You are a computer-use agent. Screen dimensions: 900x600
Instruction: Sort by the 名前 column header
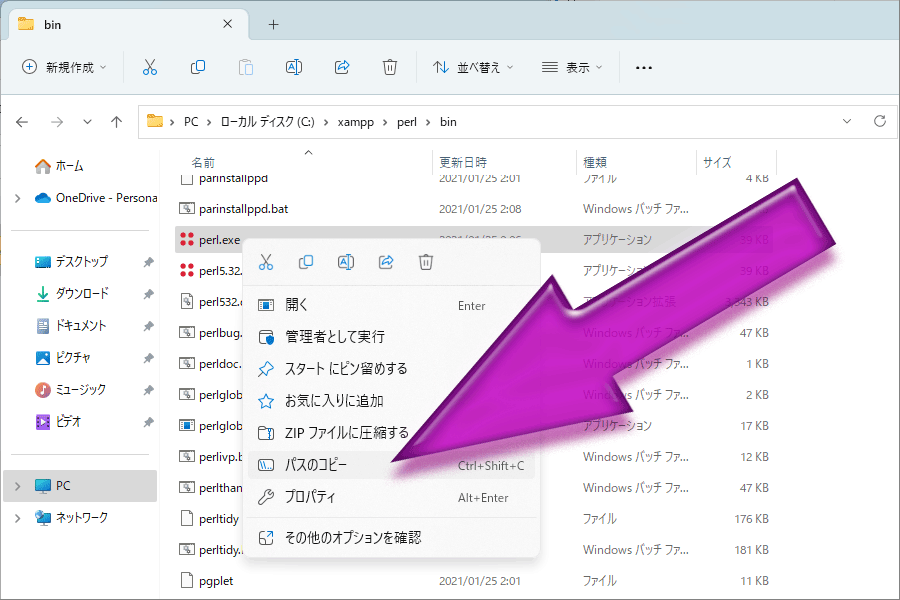pyautogui.click(x=203, y=162)
